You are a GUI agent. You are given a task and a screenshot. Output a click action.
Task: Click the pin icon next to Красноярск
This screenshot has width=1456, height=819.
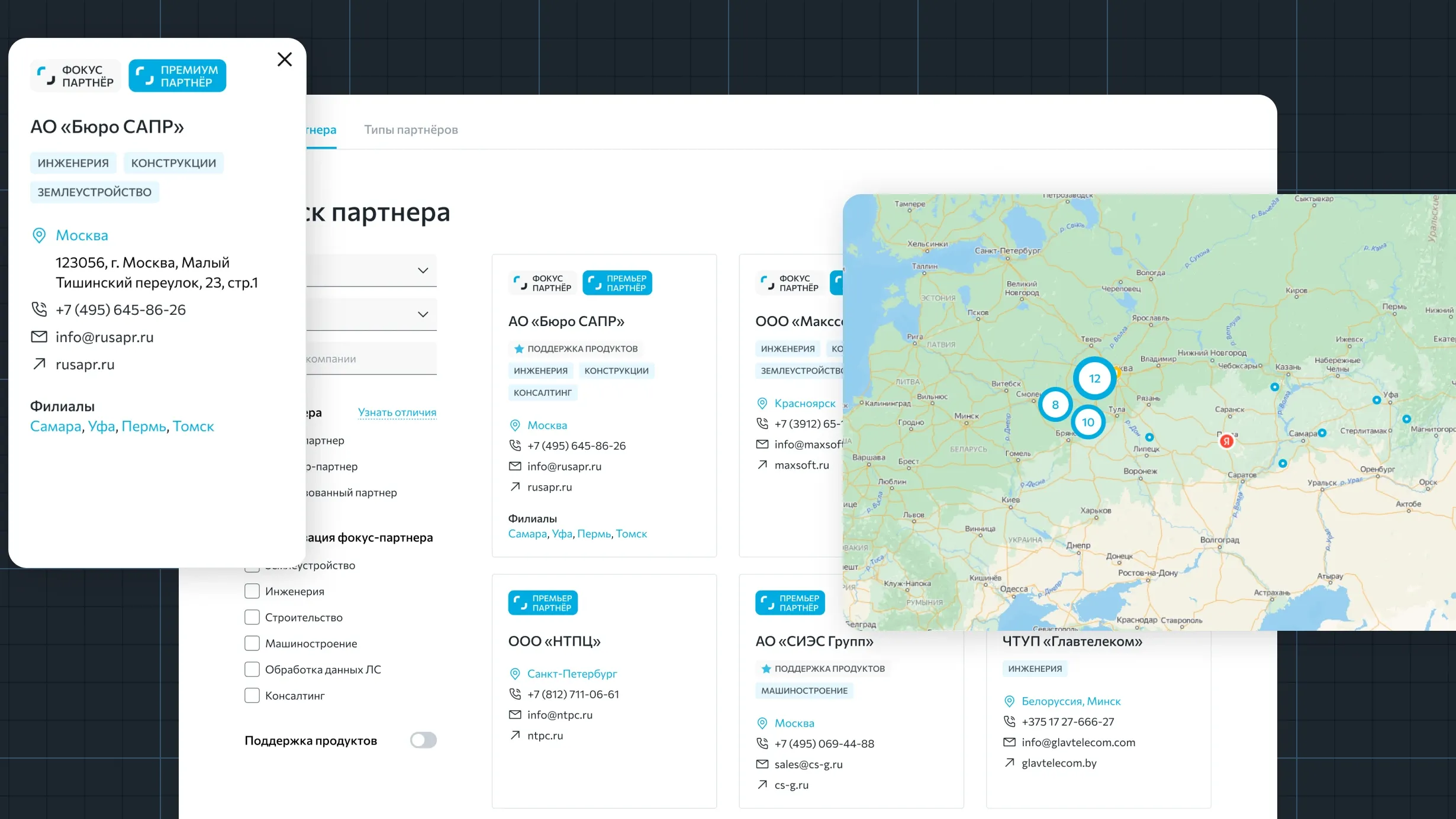click(x=762, y=404)
